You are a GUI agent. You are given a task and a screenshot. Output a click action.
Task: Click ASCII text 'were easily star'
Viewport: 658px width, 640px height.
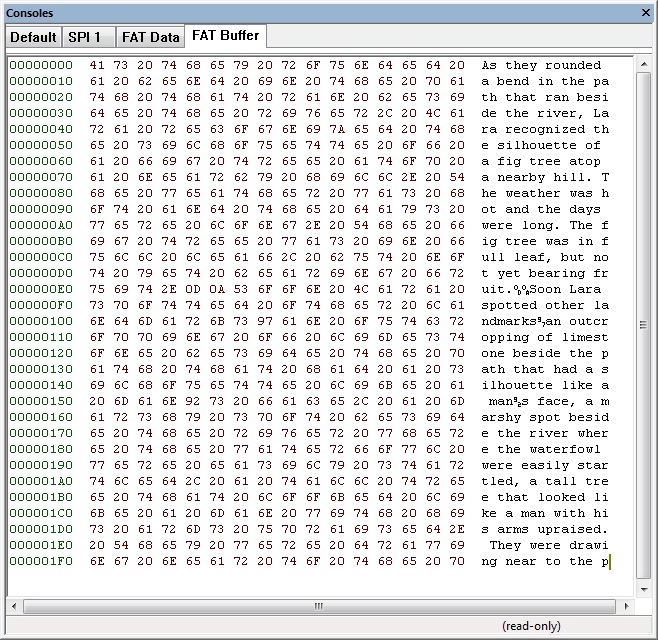coord(545,465)
